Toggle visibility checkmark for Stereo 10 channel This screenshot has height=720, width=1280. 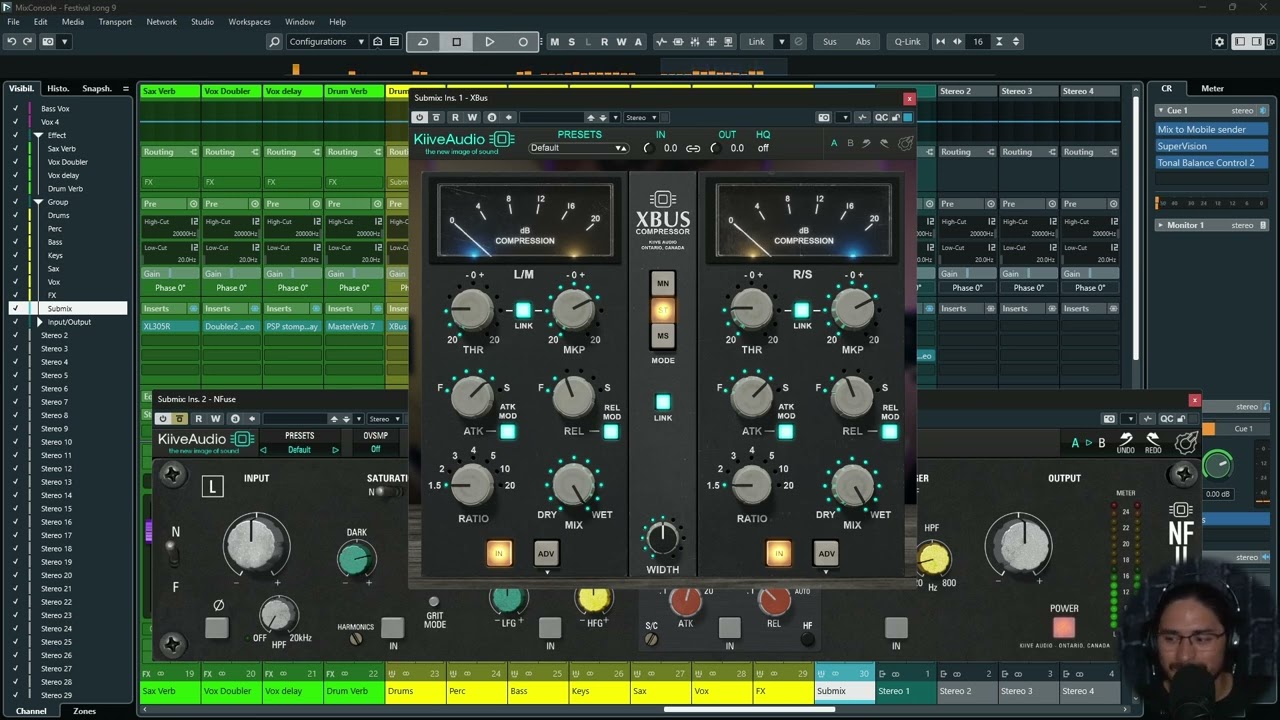point(15,442)
